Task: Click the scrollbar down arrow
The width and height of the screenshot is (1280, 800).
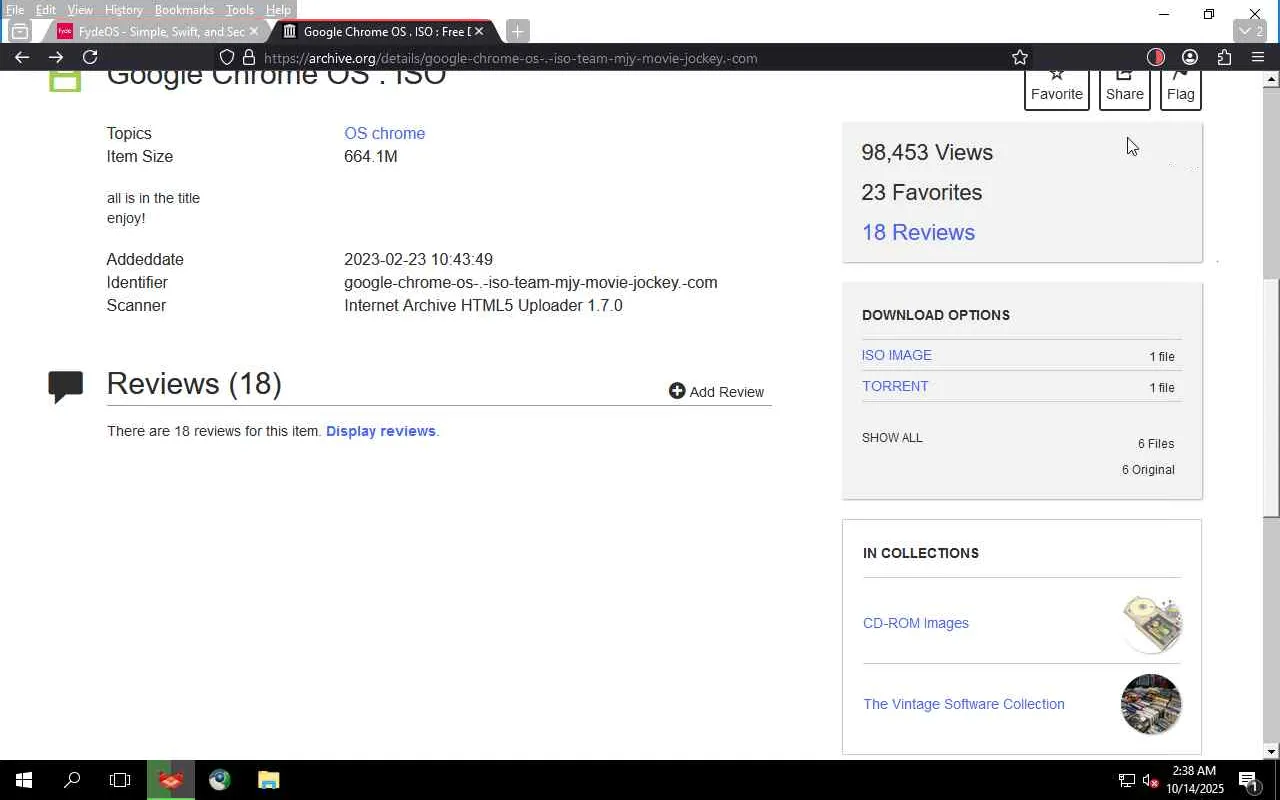Action: [x=1271, y=751]
